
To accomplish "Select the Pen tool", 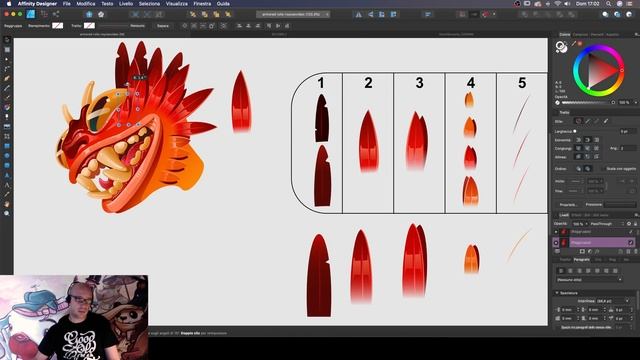I will point(7,78).
